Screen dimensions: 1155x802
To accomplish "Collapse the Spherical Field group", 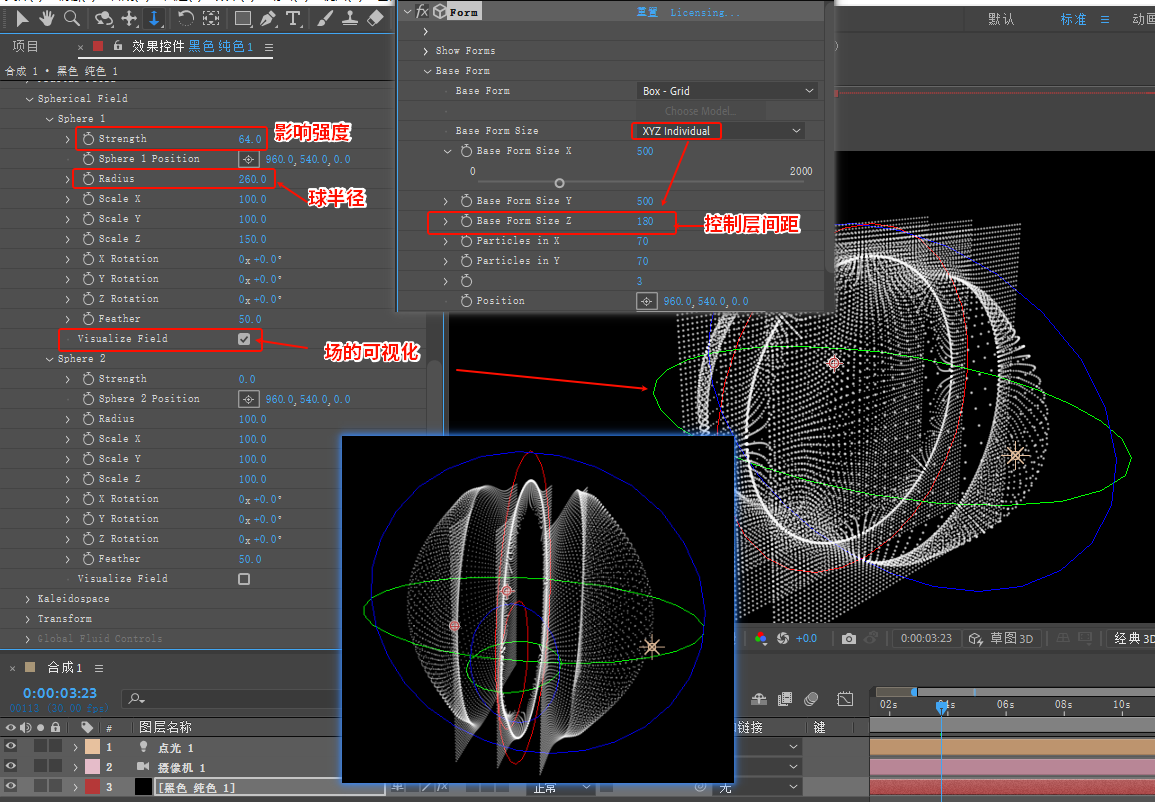I will click(x=29, y=99).
